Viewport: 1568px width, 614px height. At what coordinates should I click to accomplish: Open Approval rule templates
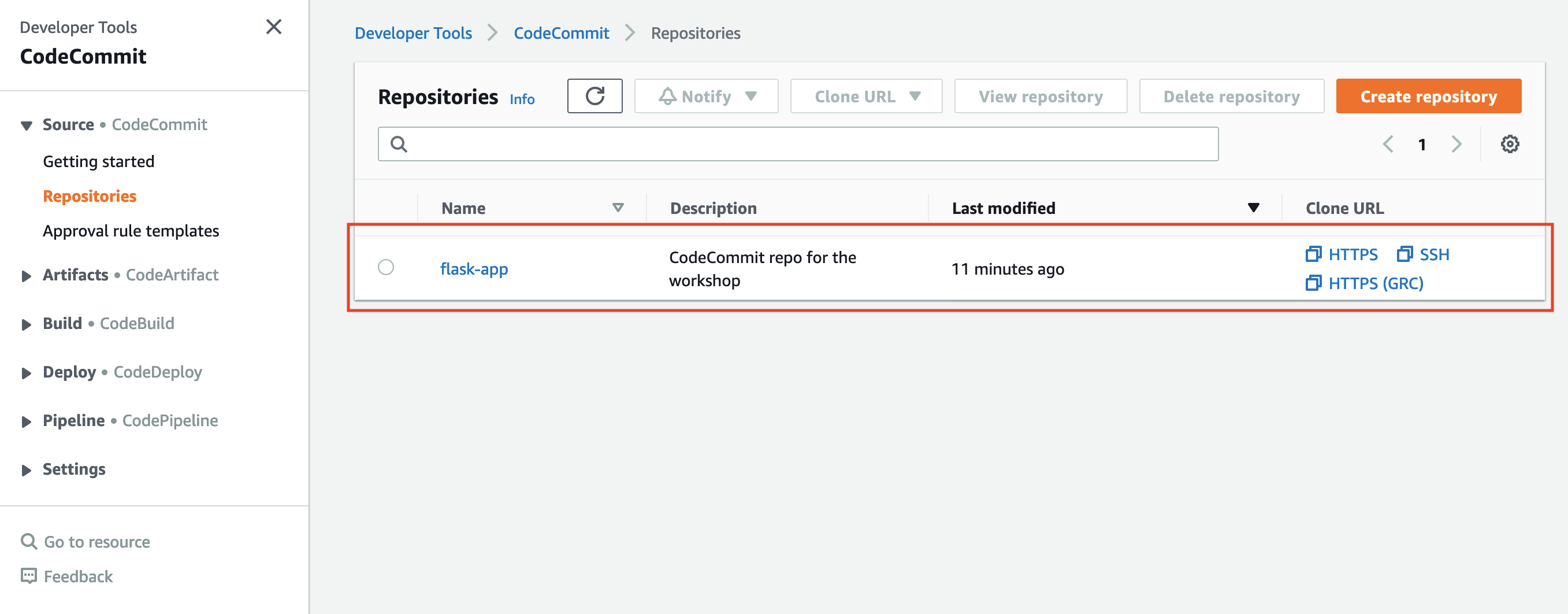click(x=131, y=231)
